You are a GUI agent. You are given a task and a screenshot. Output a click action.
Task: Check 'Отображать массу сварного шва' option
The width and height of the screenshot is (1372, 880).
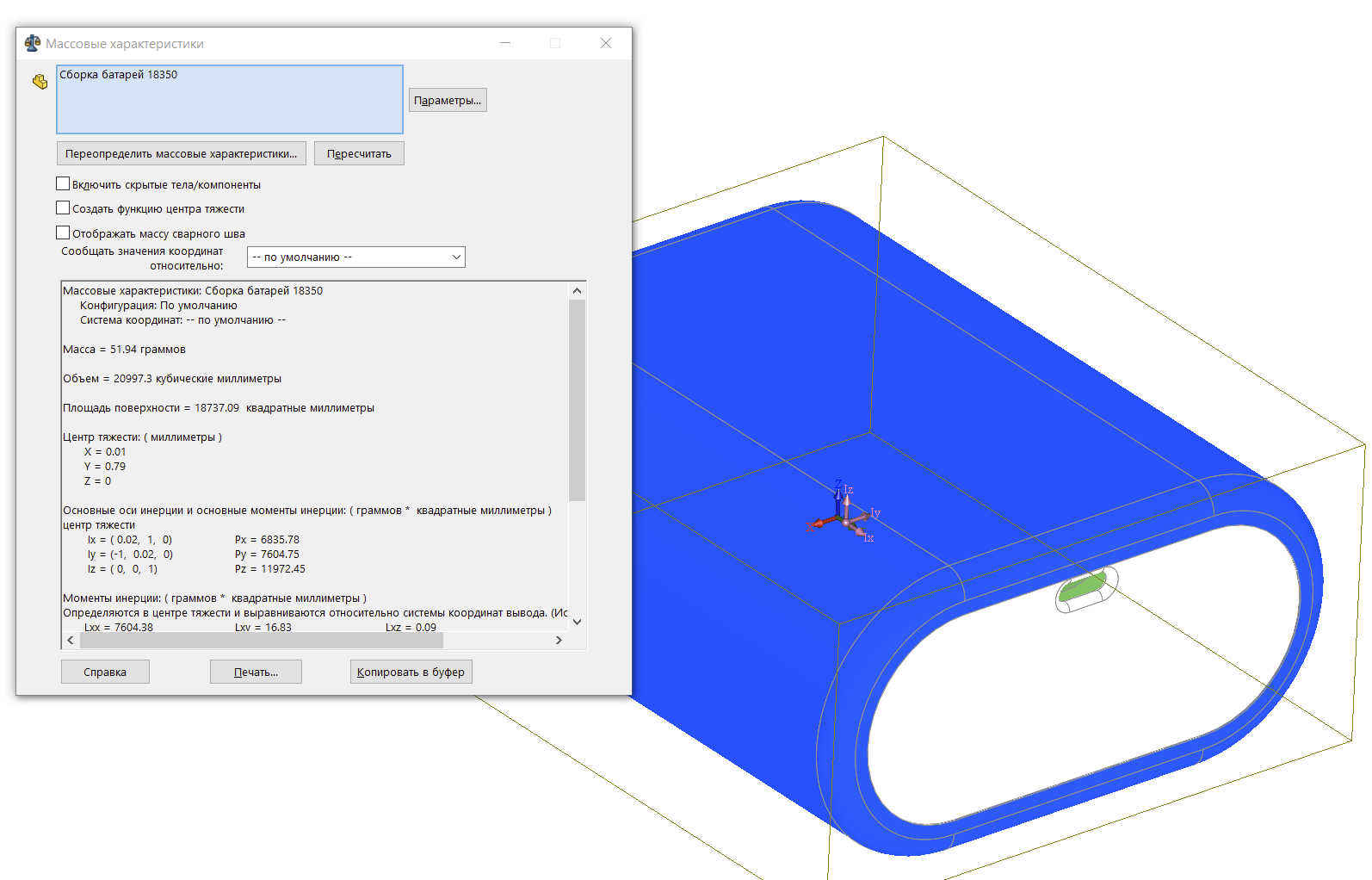tap(63, 233)
